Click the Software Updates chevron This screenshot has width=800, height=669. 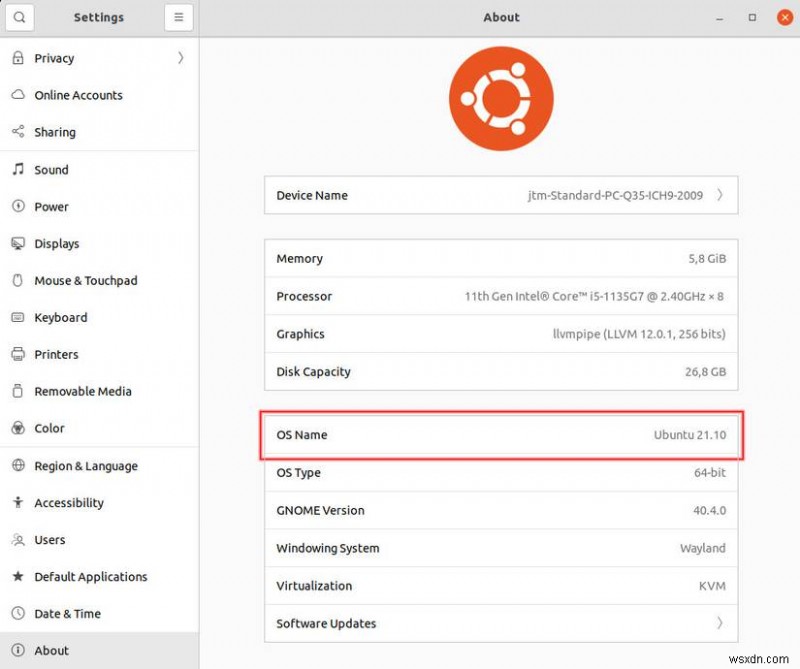pos(720,623)
